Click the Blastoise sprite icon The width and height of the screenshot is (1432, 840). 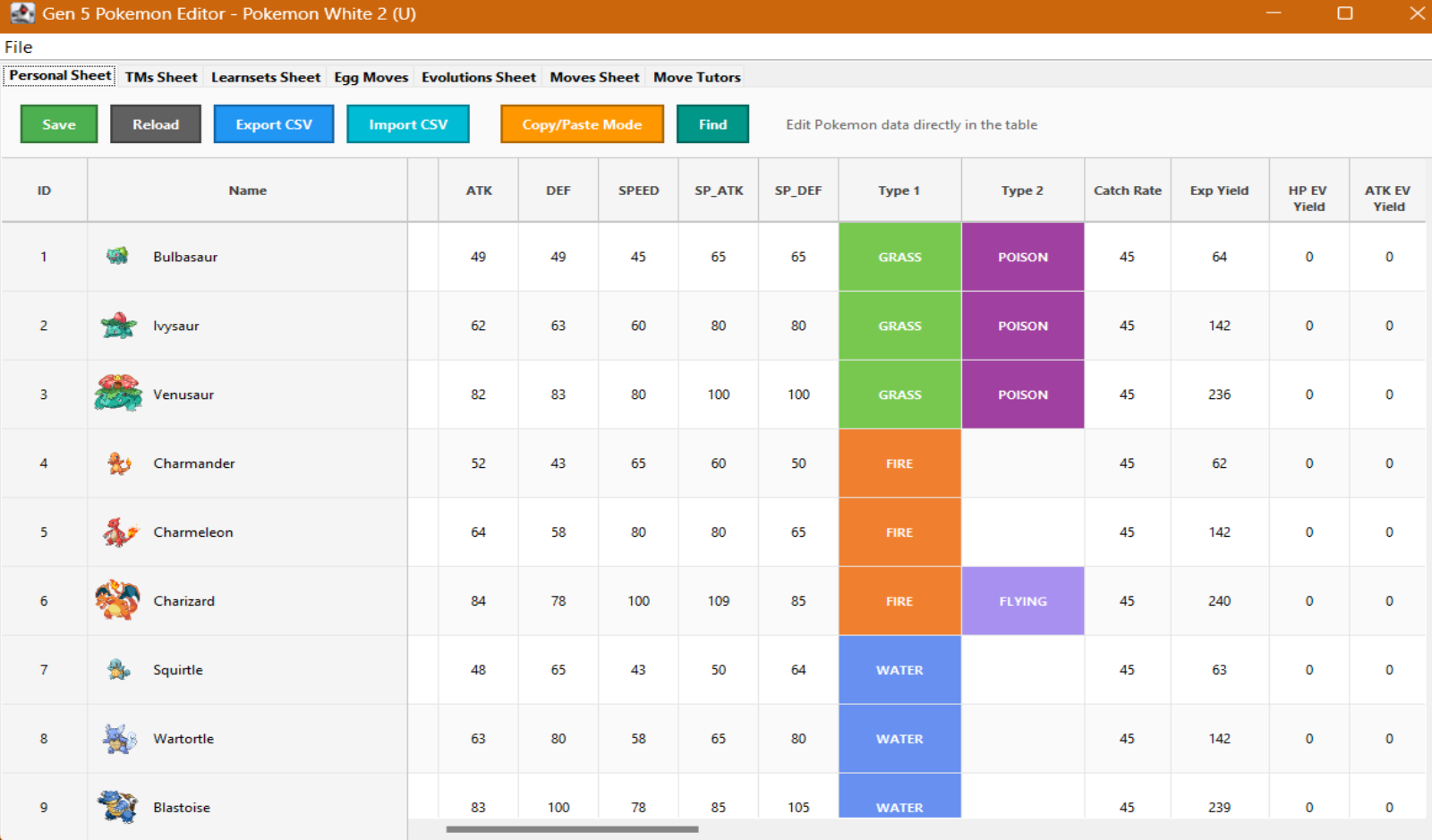[118, 806]
